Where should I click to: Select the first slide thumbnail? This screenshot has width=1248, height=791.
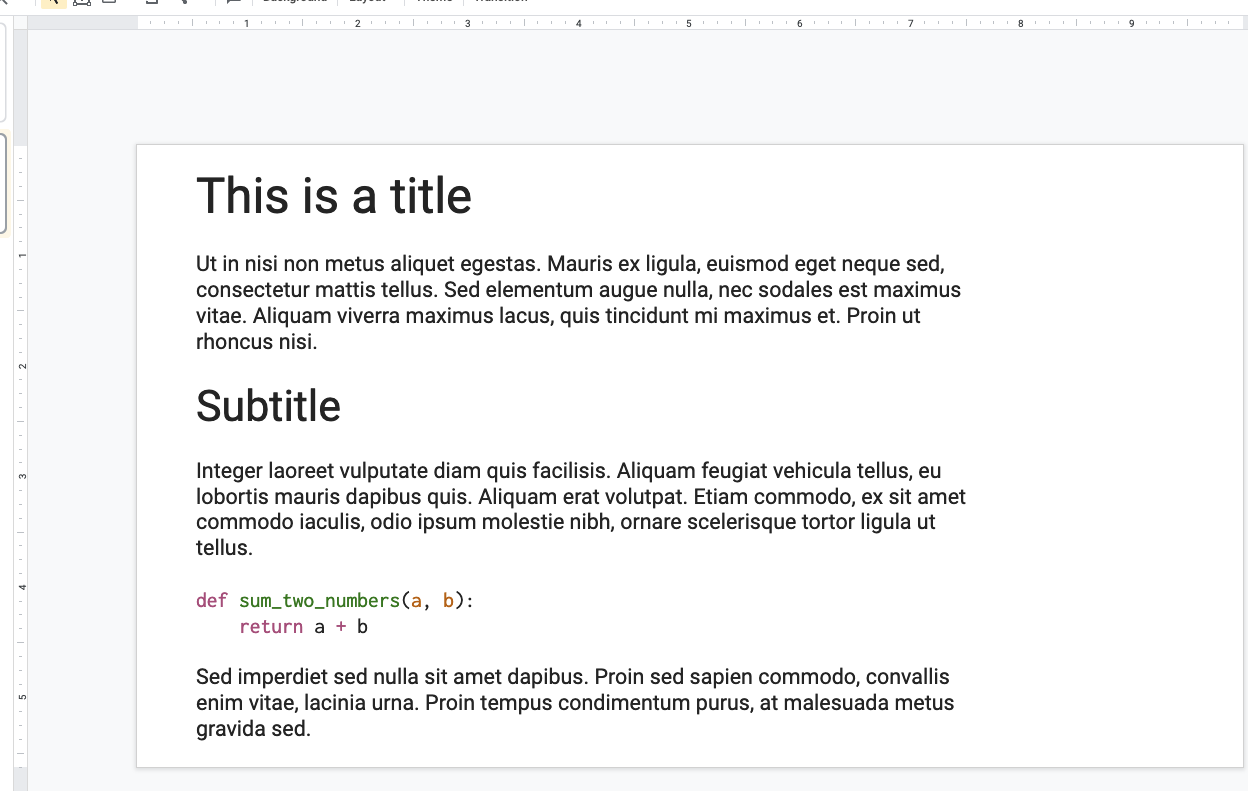[6, 70]
